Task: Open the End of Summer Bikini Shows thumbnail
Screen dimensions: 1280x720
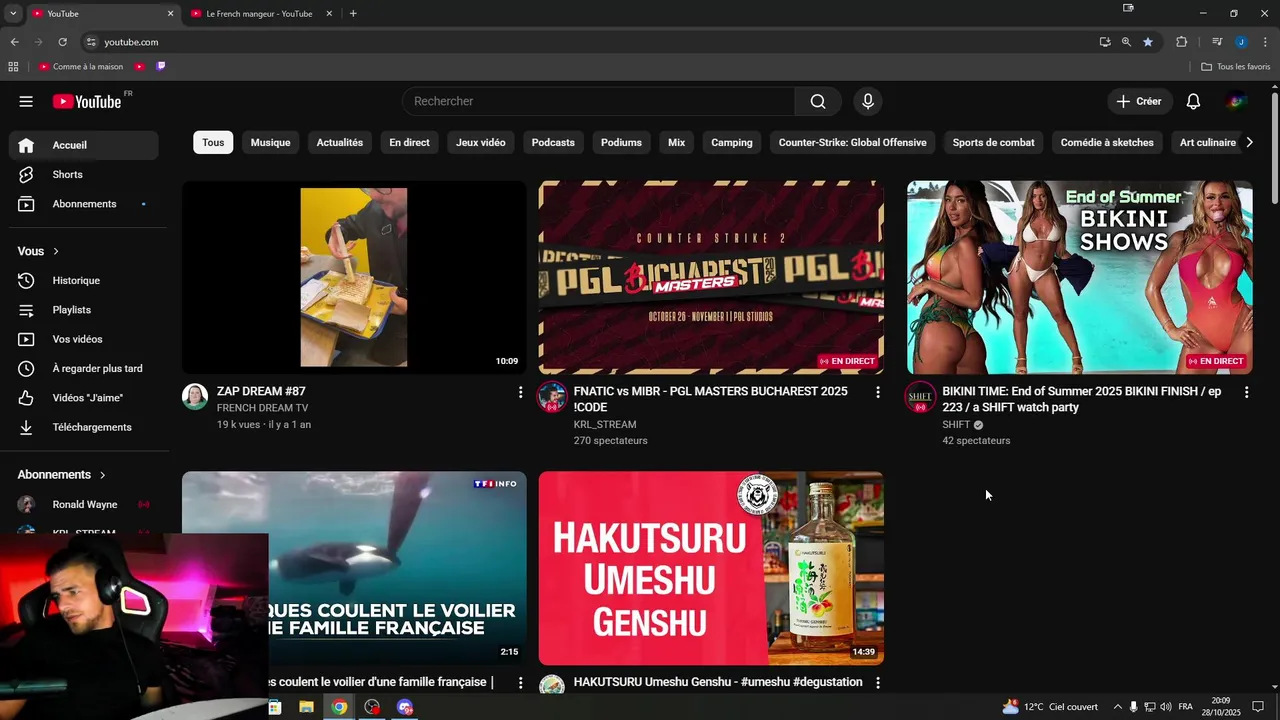Action: (x=1079, y=277)
